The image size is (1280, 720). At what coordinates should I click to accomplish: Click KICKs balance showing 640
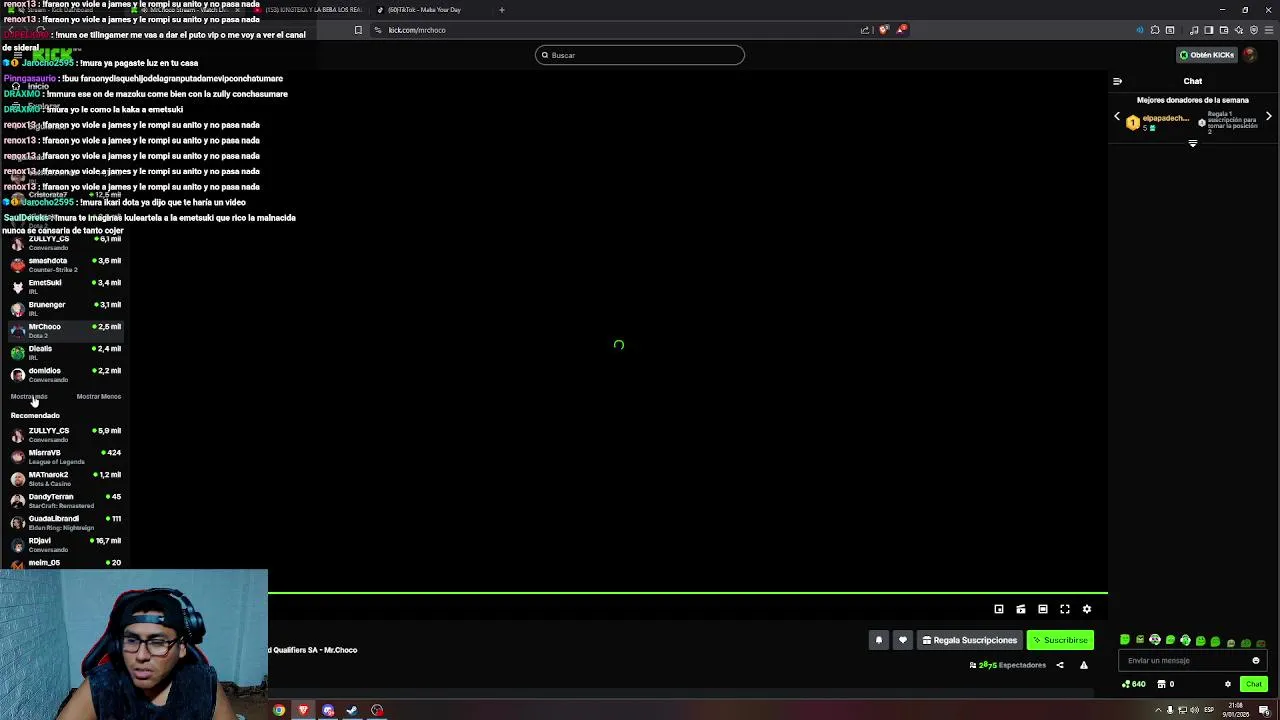(1134, 684)
